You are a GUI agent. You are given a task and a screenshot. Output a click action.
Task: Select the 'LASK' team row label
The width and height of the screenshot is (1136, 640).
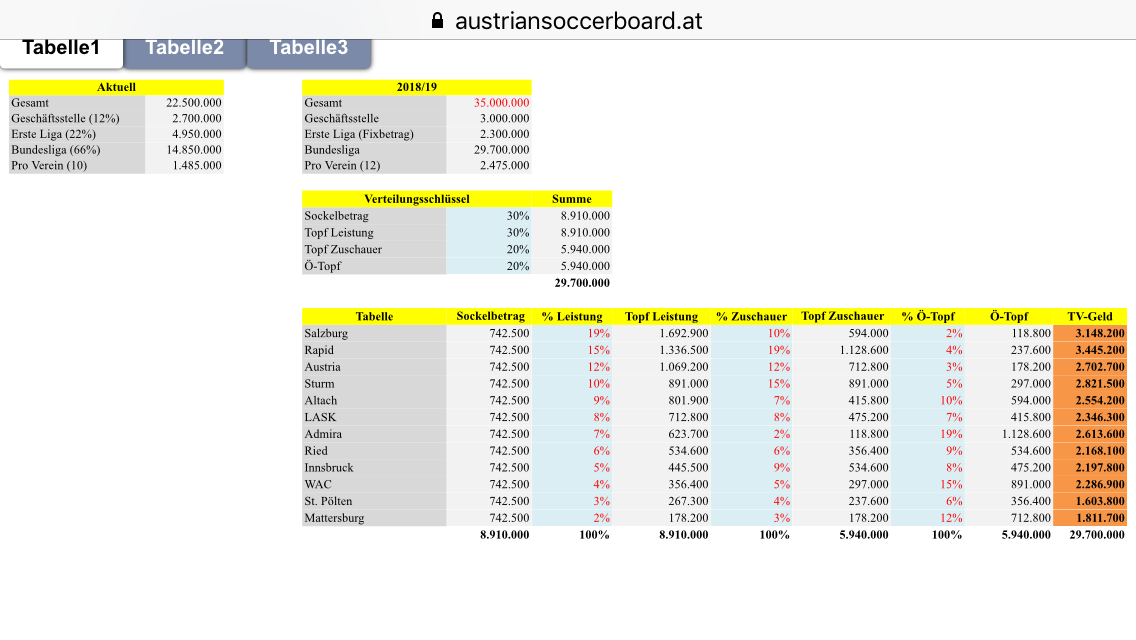coord(320,417)
